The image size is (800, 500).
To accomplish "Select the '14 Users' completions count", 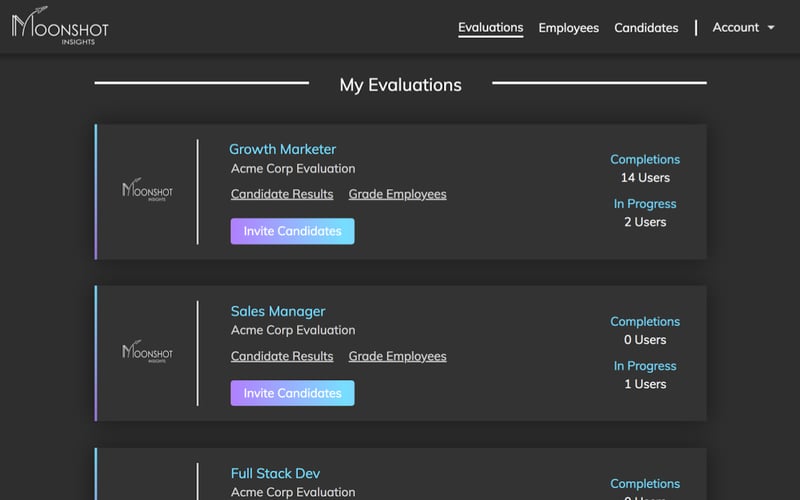I will click(645, 178).
